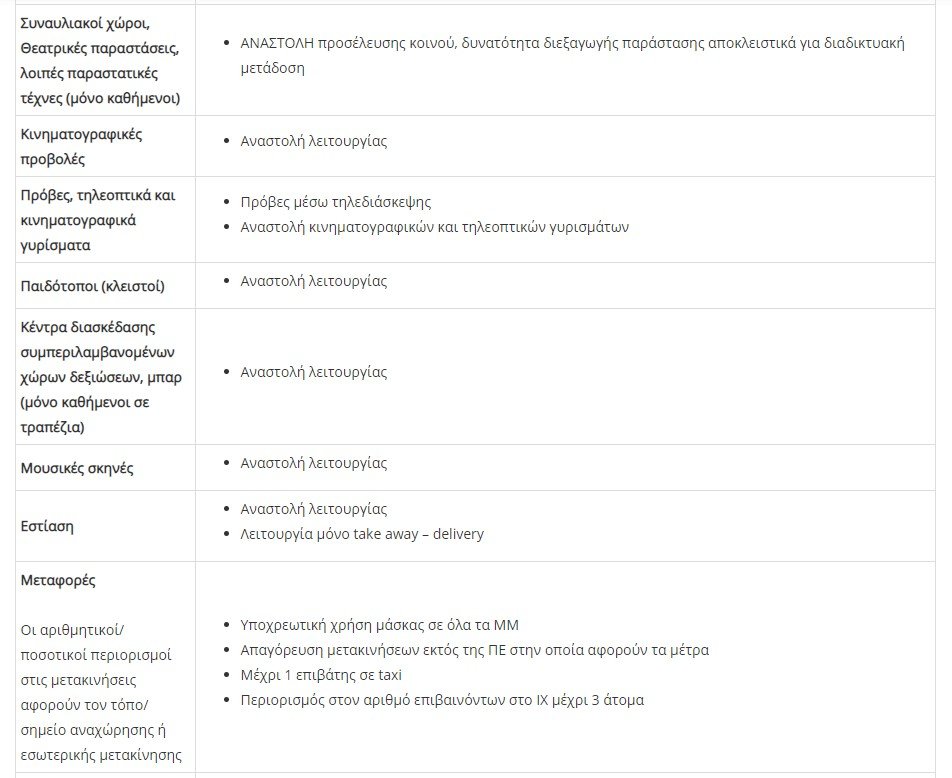
Task: Click 'Αναστολή λειτουργίας' in the Μουσικές σκηνές row
Action: click(x=313, y=463)
